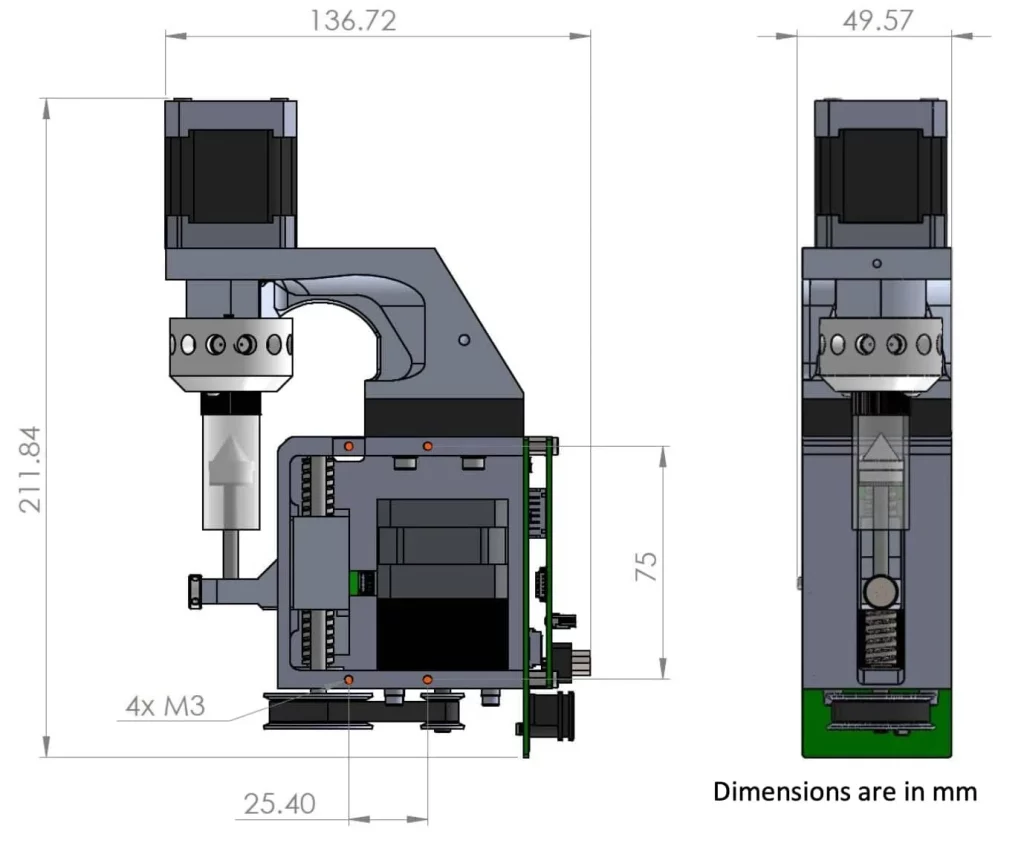This screenshot has width=1024, height=843.
Task: Click the 136.72 width dimension label
Action: click(350, 20)
